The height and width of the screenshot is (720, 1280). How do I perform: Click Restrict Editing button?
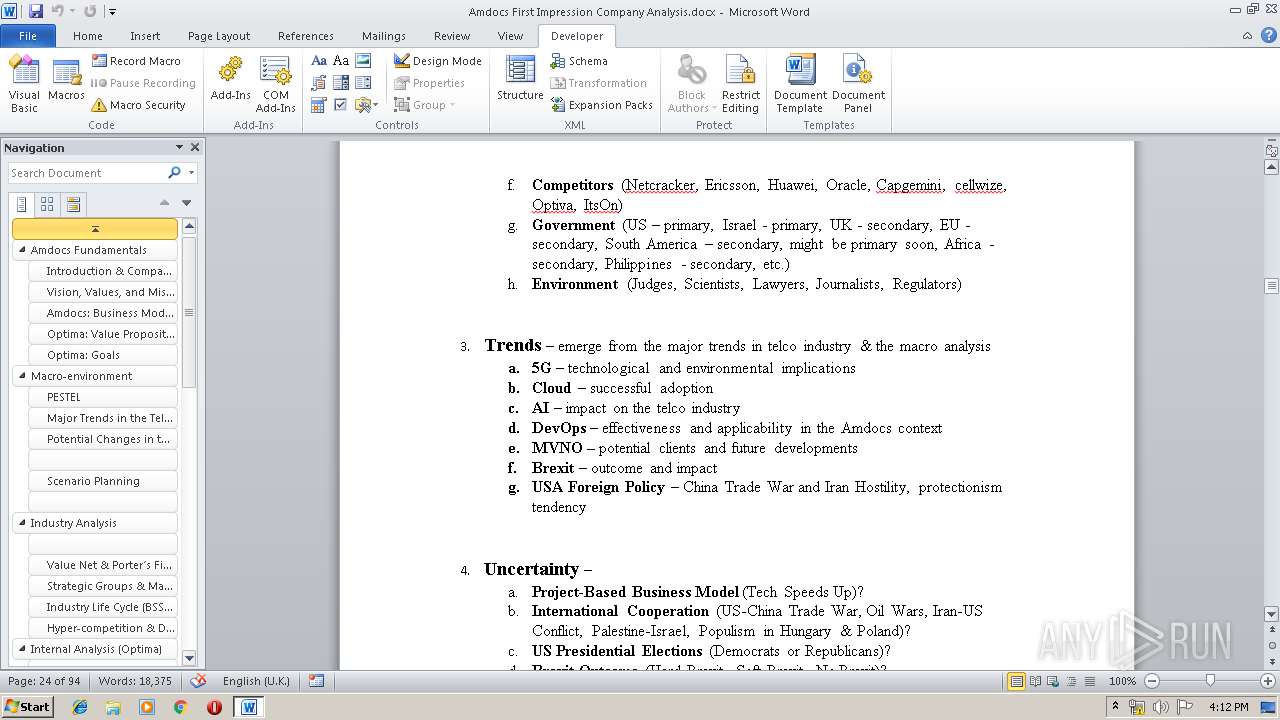[741, 84]
